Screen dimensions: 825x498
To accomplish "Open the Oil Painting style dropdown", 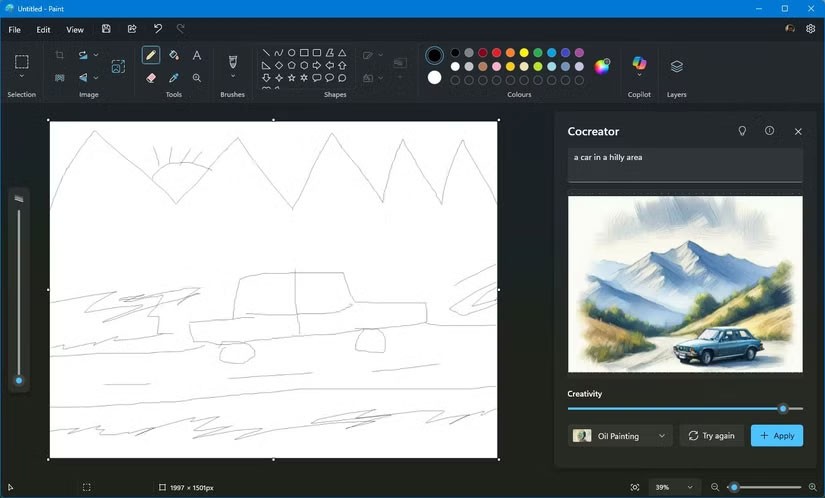I will pyautogui.click(x=620, y=436).
